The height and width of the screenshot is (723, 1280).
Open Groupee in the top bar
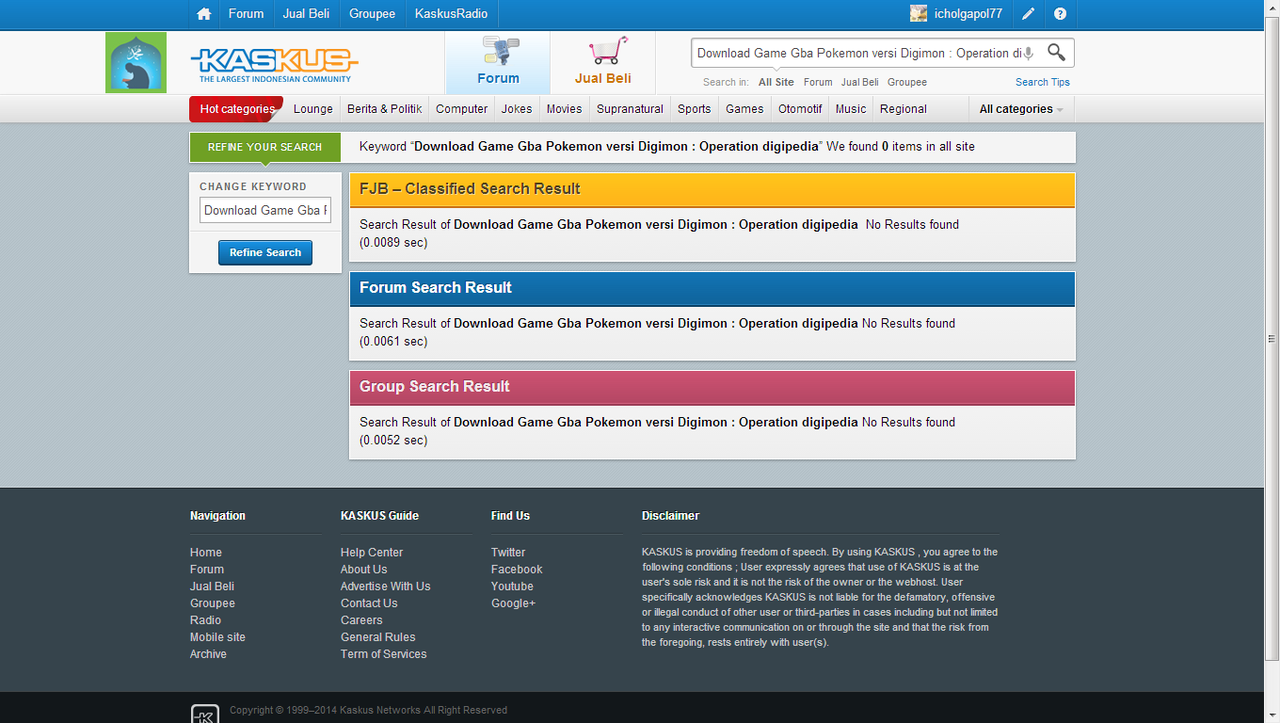[372, 14]
